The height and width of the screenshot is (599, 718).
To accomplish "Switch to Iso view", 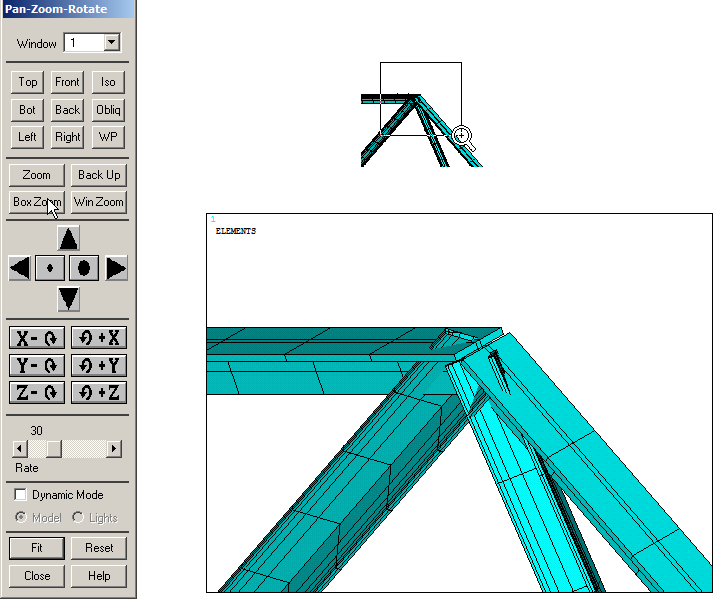I will tap(108, 82).
